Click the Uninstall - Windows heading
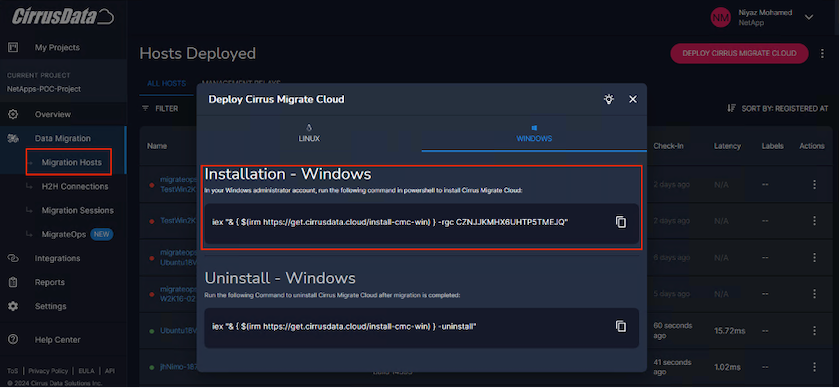 pos(280,278)
